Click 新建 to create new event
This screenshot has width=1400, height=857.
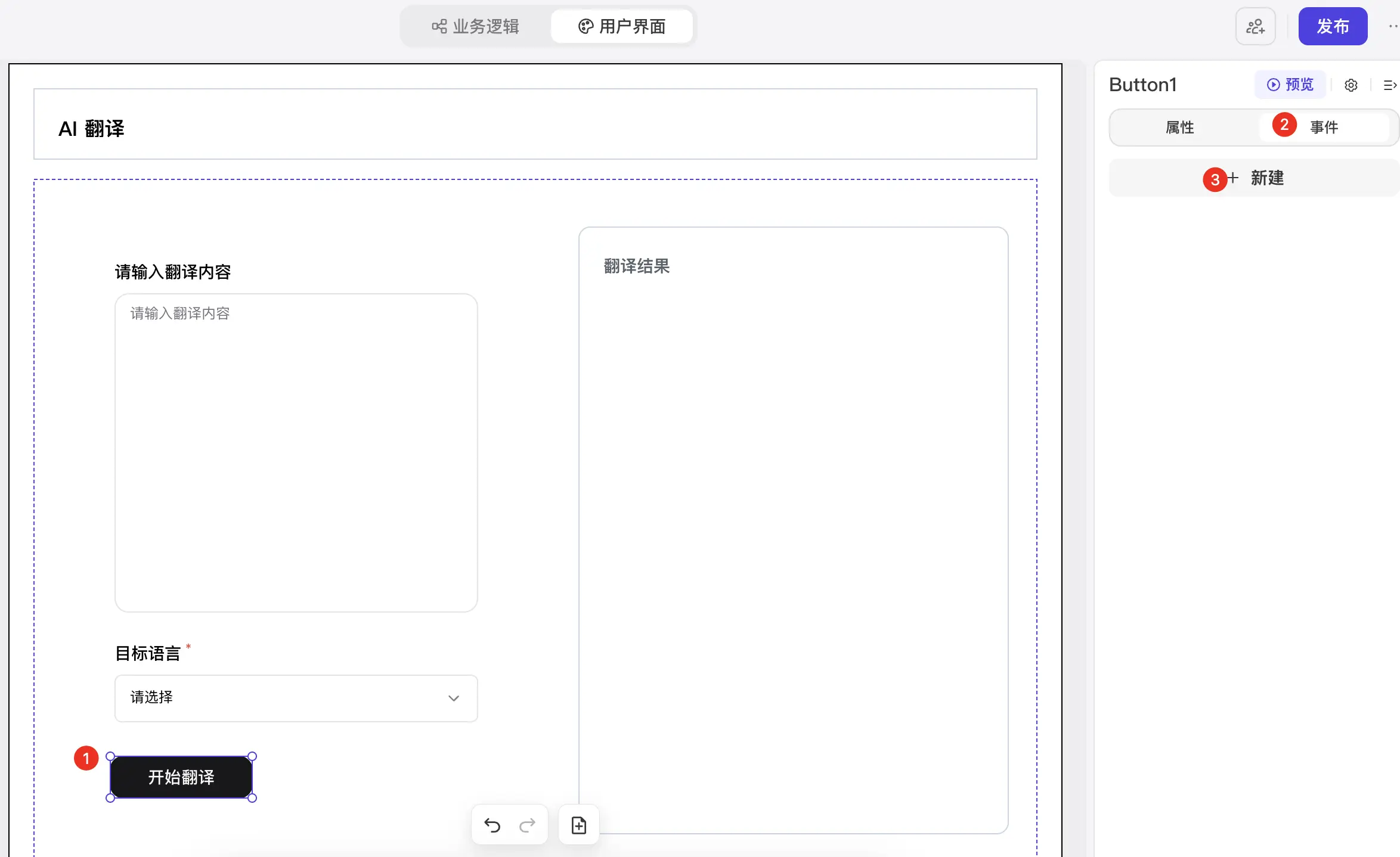tap(1254, 178)
